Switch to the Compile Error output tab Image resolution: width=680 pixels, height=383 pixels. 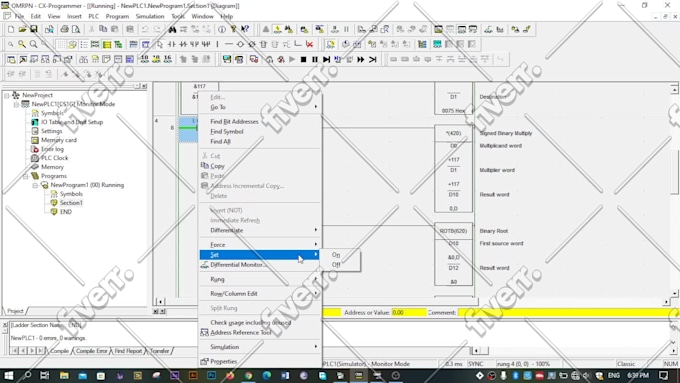point(92,351)
